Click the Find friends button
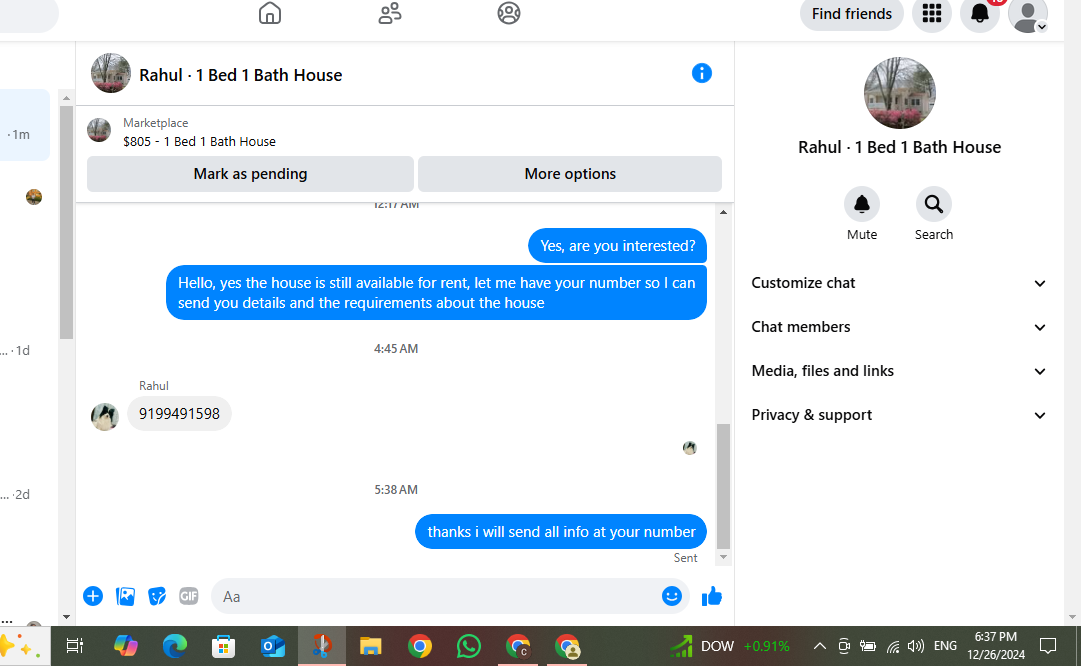The width and height of the screenshot is (1081, 666). [x=851, y=14]
